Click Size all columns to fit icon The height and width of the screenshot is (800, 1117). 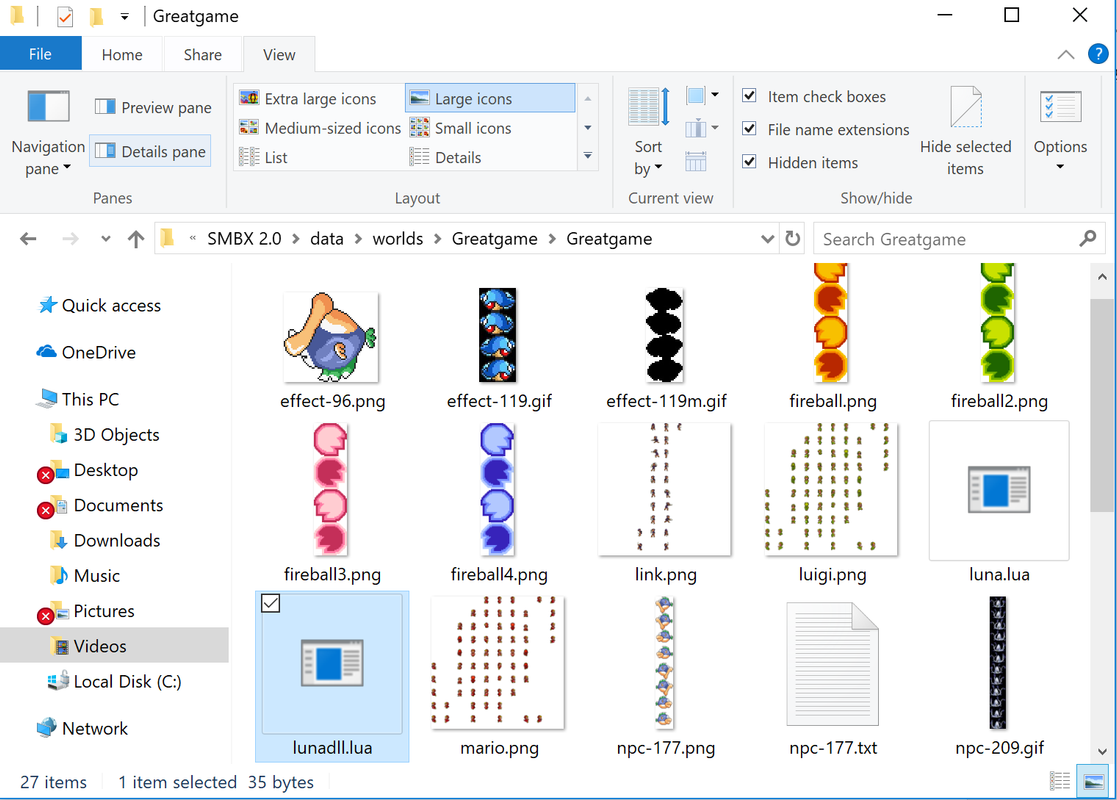tap(696, 162)
